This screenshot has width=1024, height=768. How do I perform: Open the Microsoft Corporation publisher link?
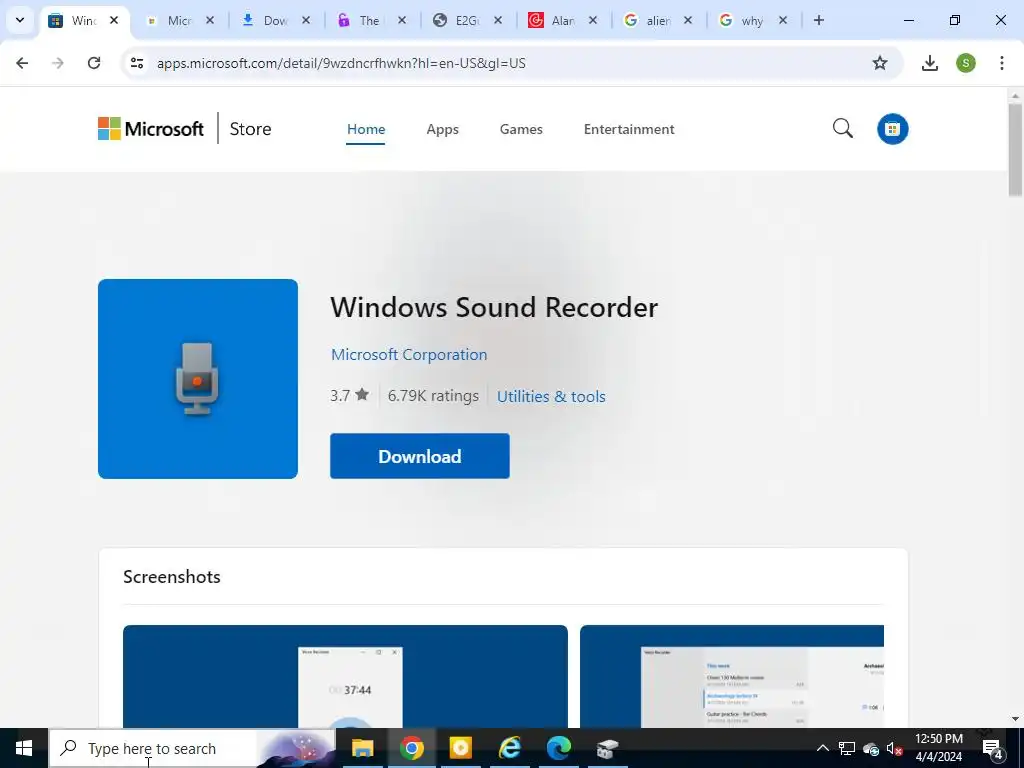[409, 355]
